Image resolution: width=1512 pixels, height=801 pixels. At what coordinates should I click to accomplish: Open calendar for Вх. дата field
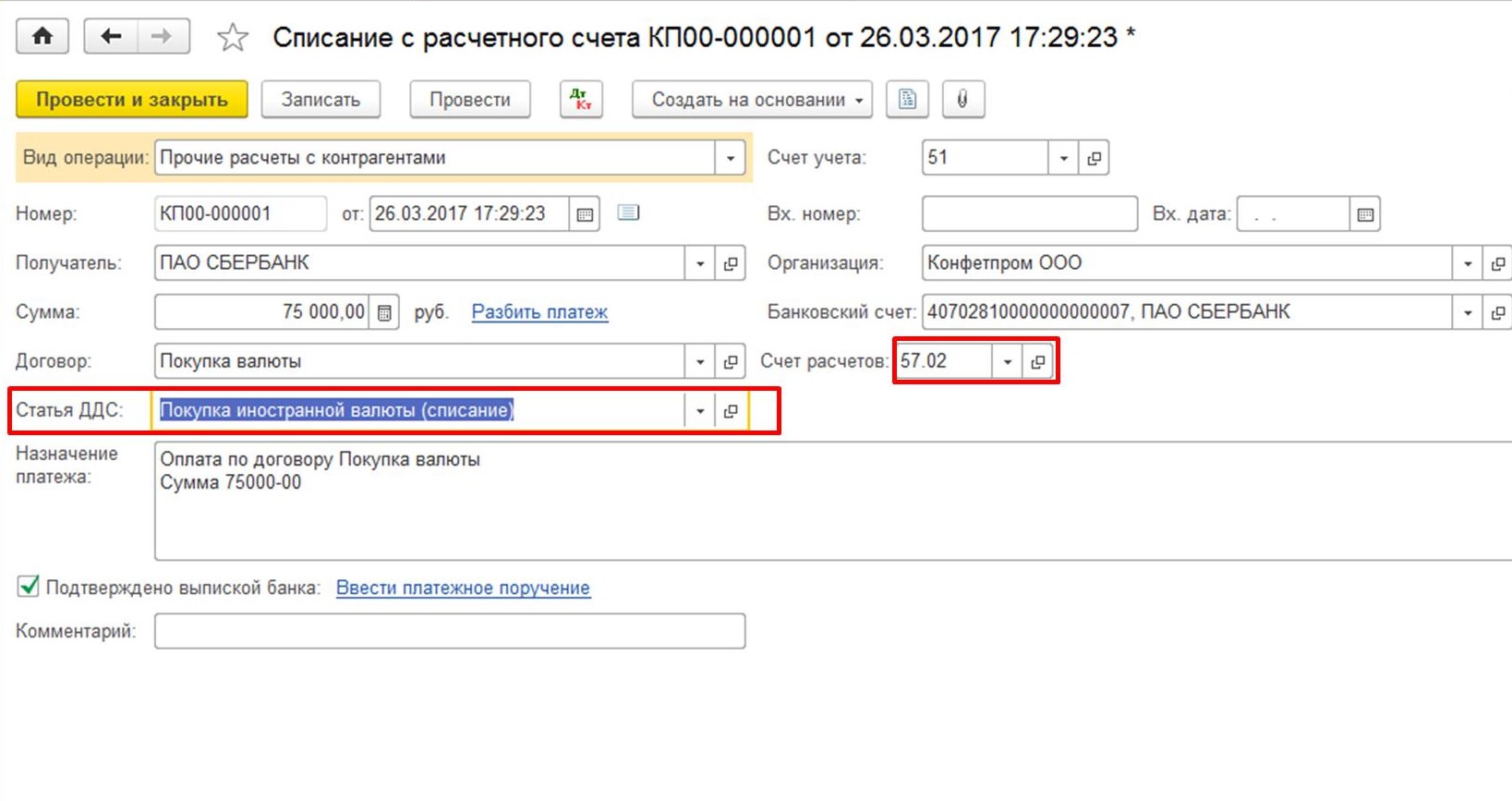1365,214
